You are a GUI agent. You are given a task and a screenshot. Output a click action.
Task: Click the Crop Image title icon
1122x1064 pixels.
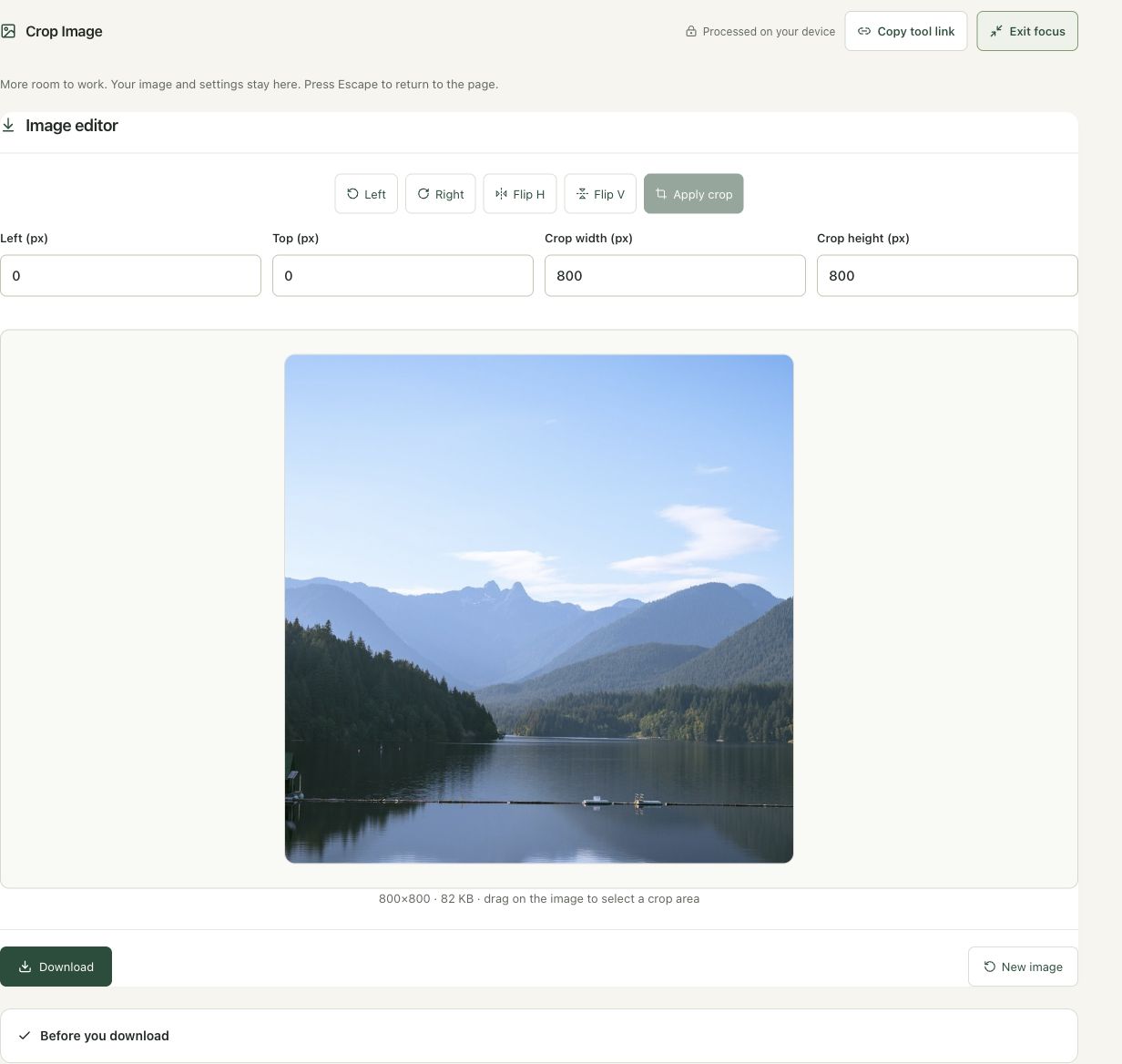[8, 31]
